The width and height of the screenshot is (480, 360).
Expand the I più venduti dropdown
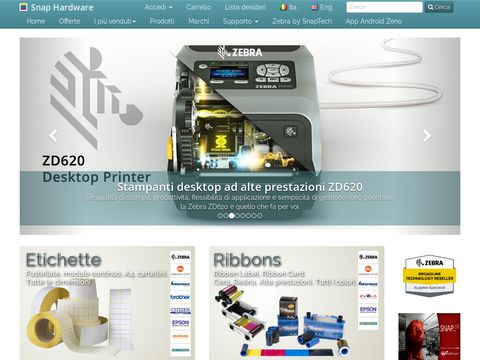(115, 21)
